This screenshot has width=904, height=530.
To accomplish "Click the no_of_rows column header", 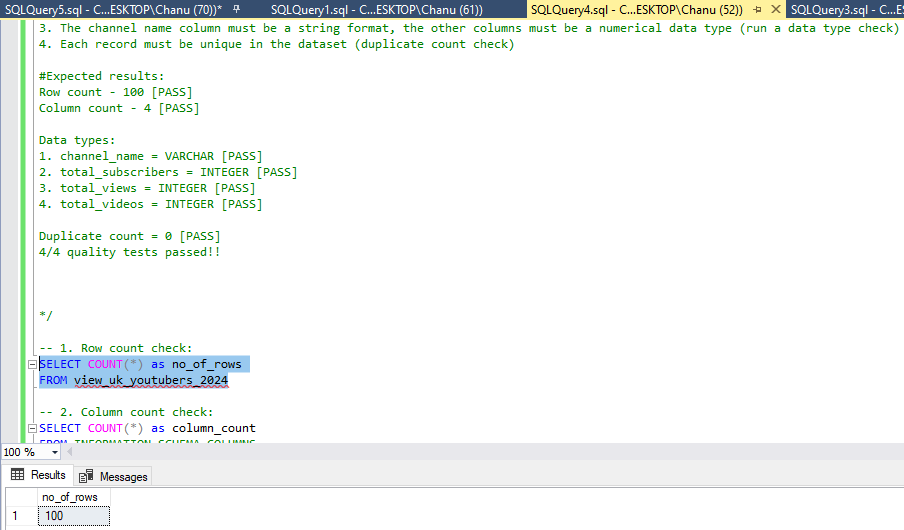I will pos(74,497).
